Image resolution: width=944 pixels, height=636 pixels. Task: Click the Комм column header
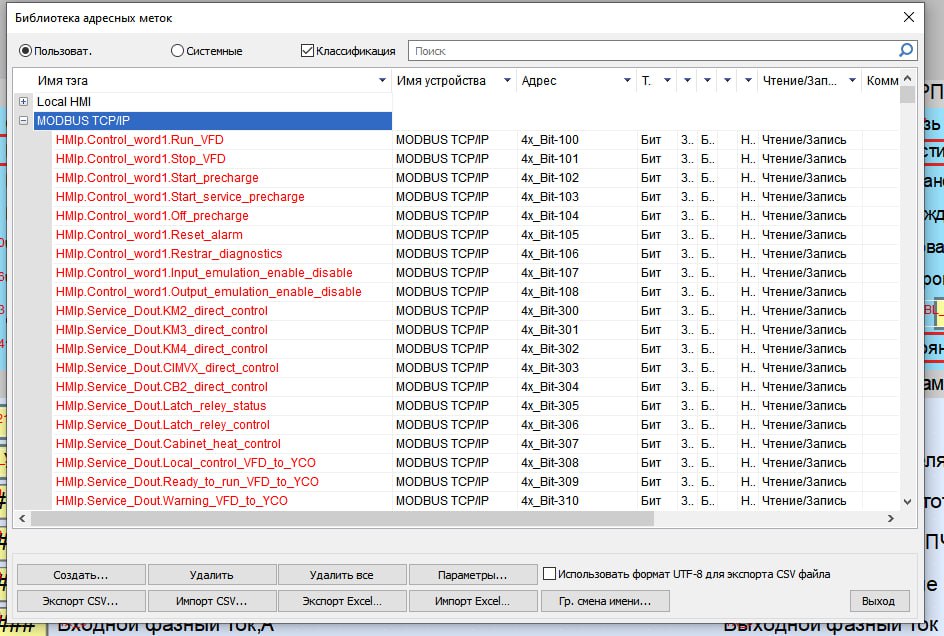[x=882, y=81]
